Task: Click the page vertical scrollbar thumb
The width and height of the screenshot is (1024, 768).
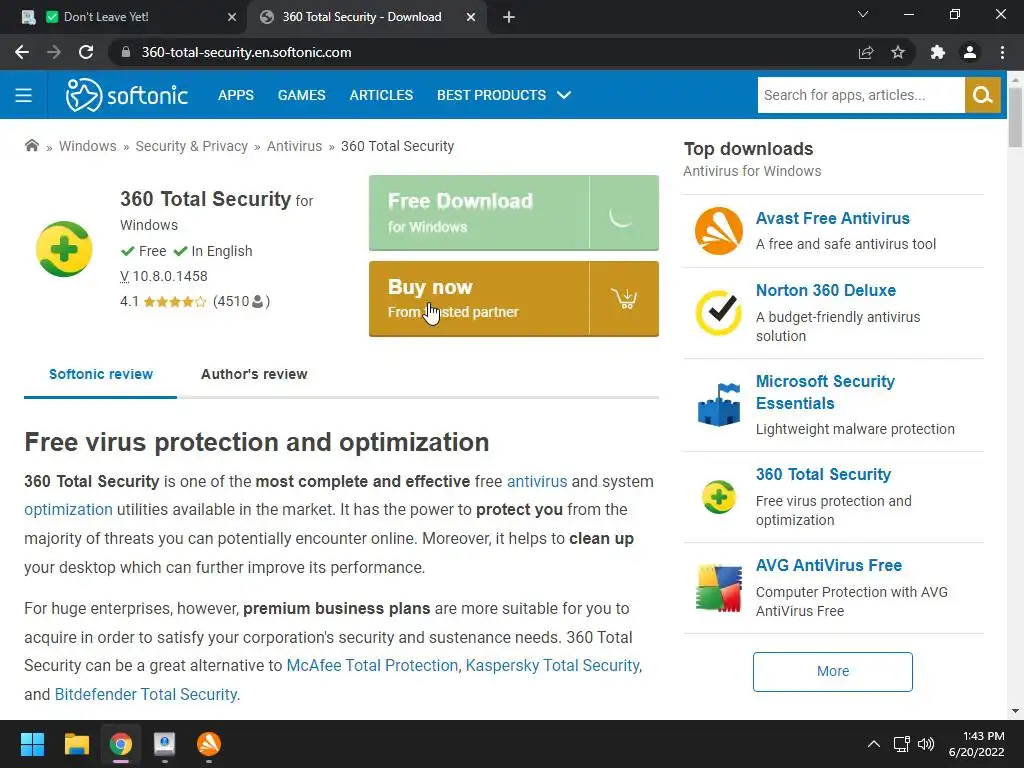Action: [1015, 118]
